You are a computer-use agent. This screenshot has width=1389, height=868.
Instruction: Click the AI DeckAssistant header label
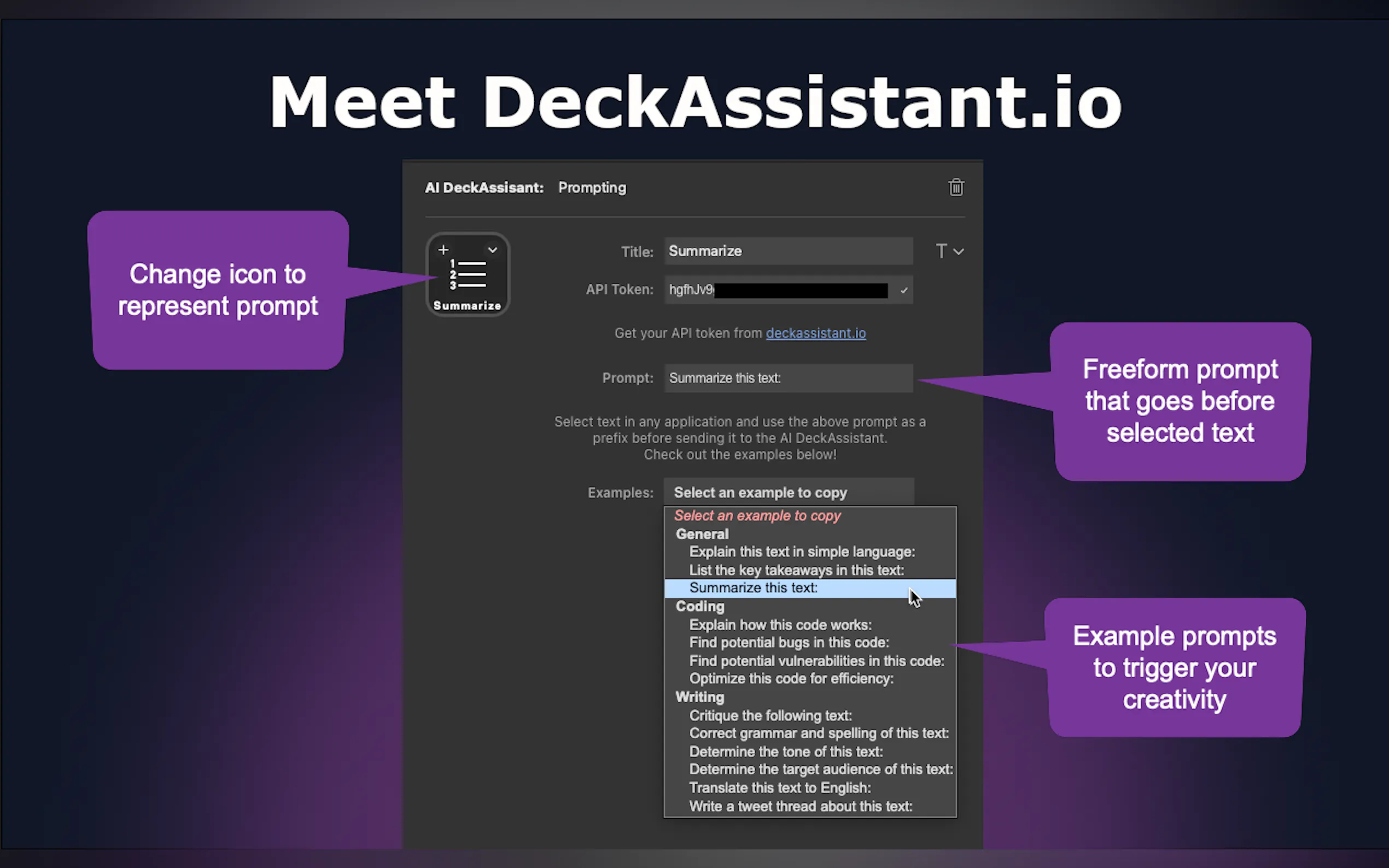click(484, 187)
